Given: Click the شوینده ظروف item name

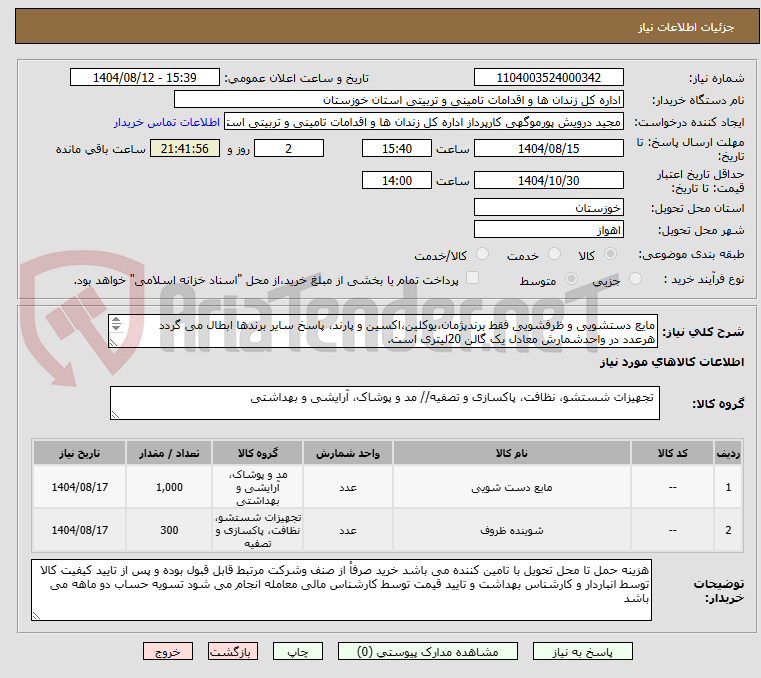Looking at the screenshot, I should [x=512, y=530].
